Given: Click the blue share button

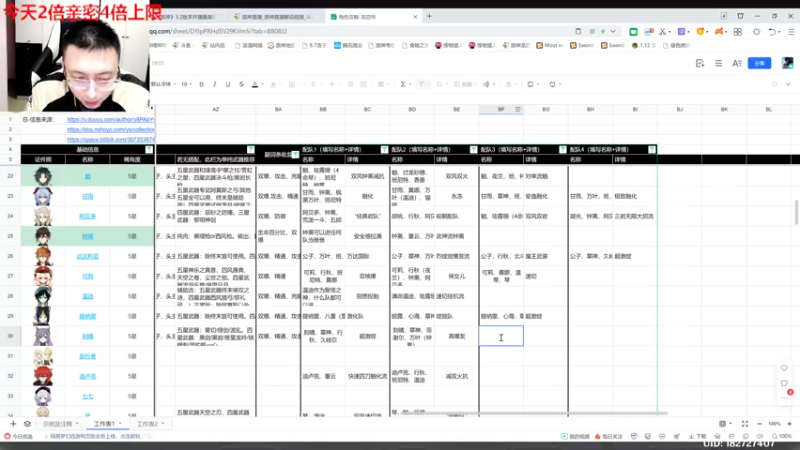Looking at the screenshot, I should click(x=759, y=63).
